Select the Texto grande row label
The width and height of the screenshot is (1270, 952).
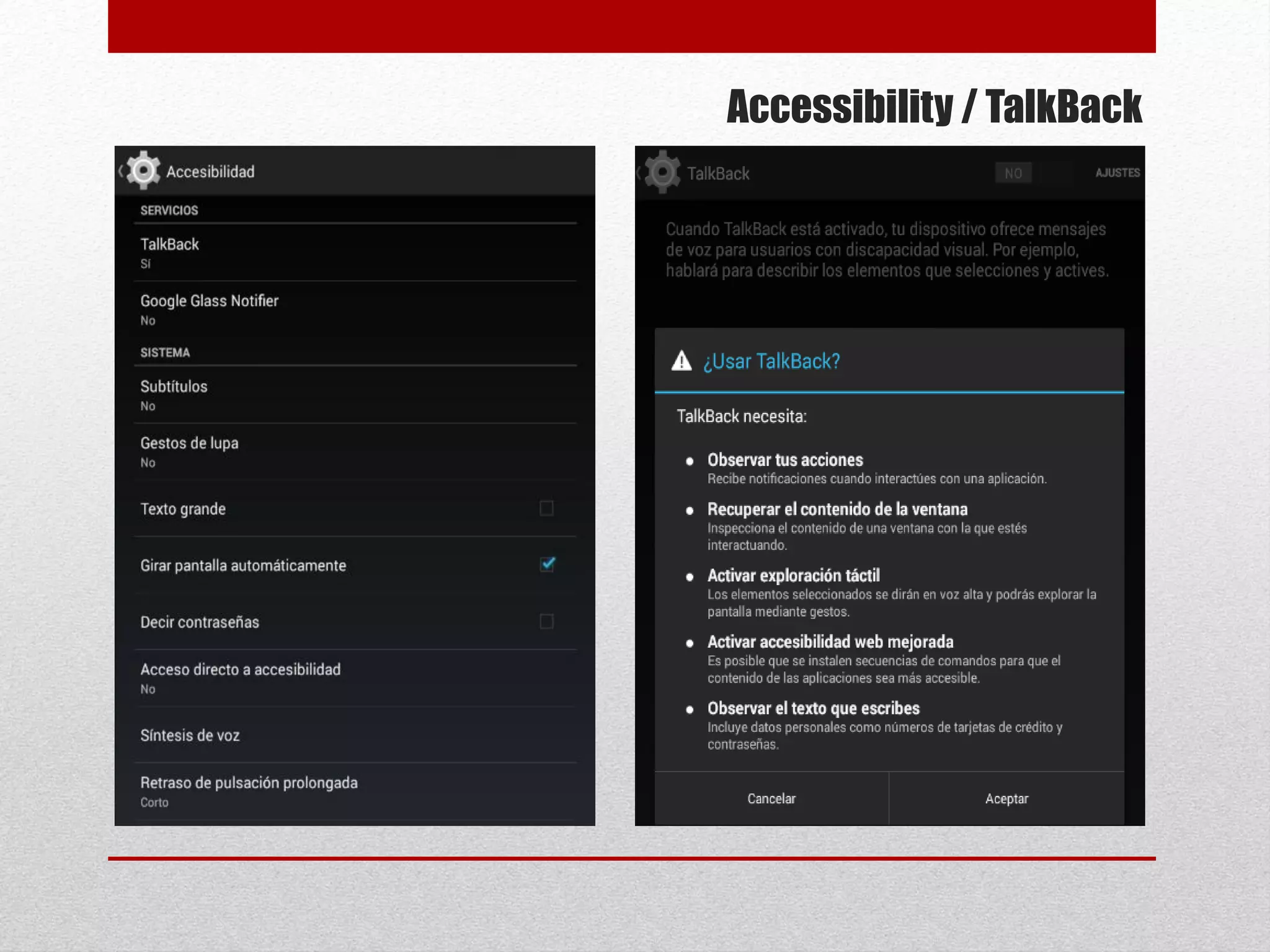tap(183, 509)
